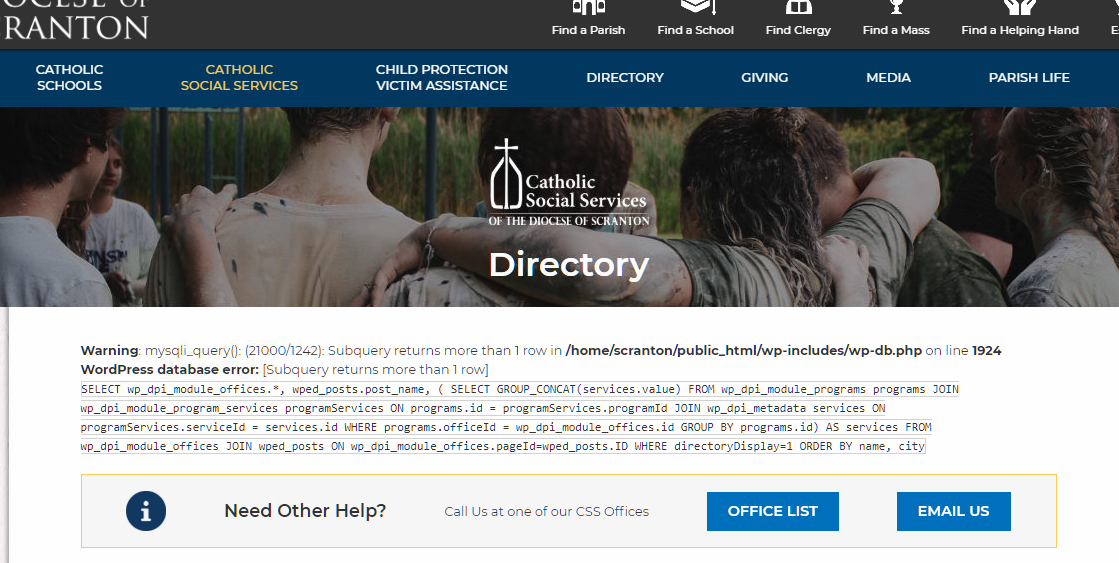This screenshot has width=1119, height=563.
Task: Go to the Giving menu item
Action: pos(764,78)
